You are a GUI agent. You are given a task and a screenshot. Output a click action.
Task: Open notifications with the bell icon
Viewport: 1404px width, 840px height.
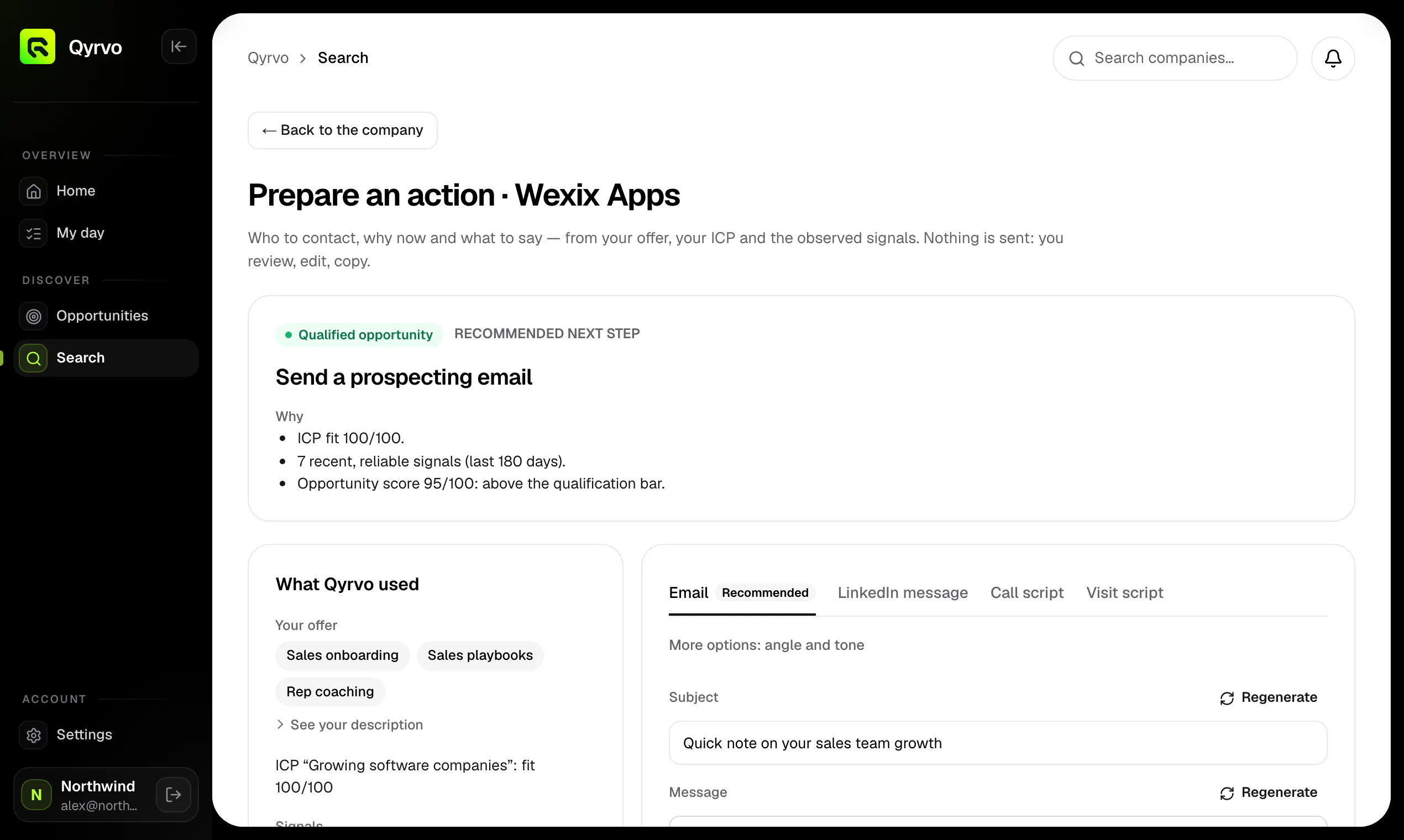1333,57
